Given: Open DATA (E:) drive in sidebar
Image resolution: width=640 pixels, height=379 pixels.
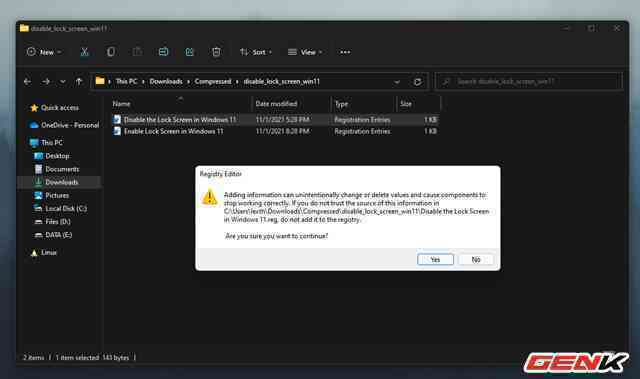Looking at the screenshot, I should 53,235.
